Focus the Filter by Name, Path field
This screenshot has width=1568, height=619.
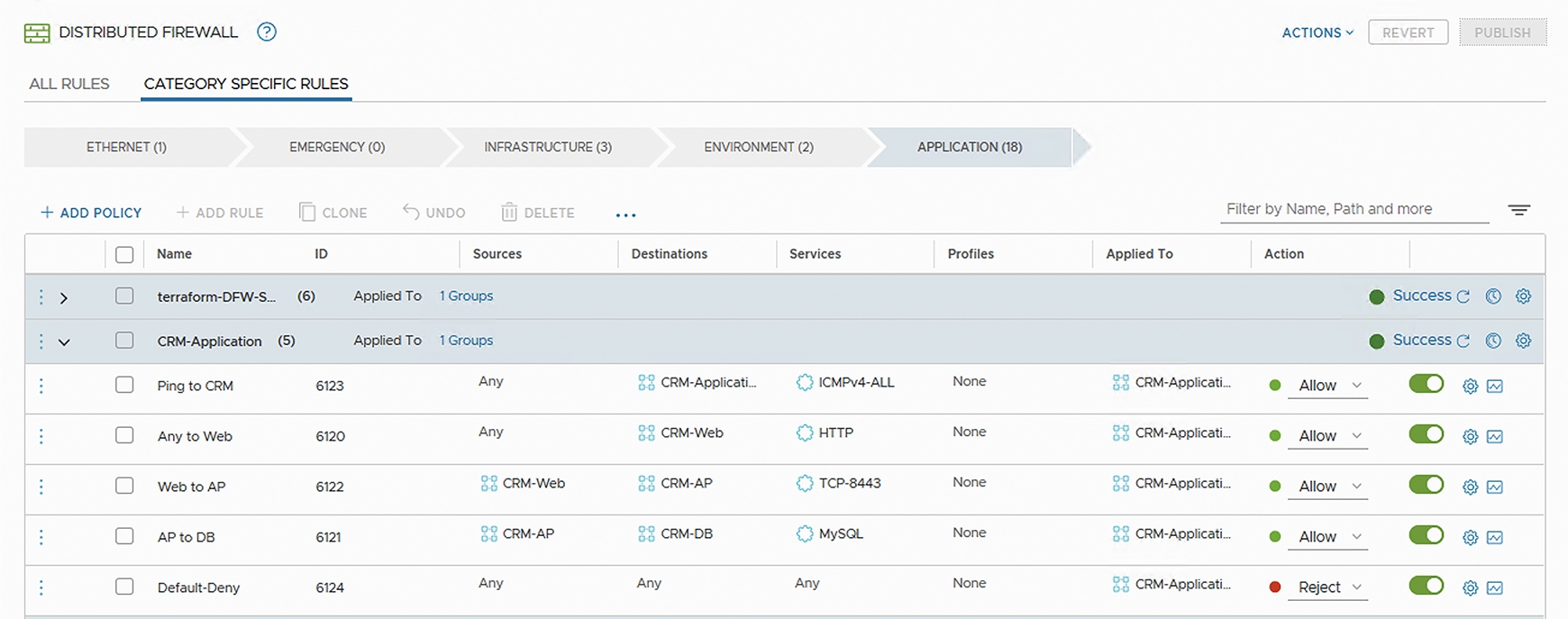pos(1354,209)
